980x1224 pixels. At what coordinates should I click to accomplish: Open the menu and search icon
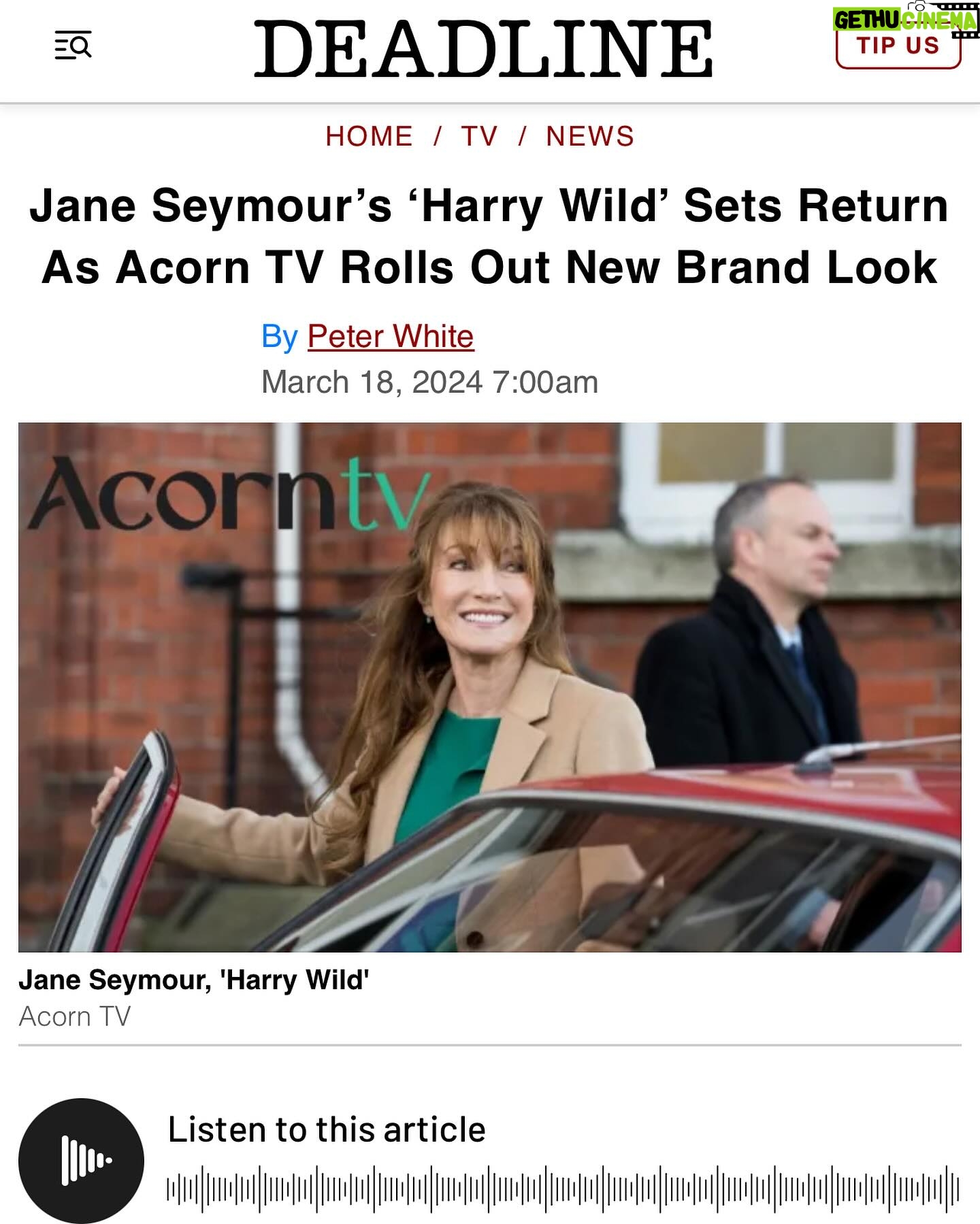tap(73, 46)
